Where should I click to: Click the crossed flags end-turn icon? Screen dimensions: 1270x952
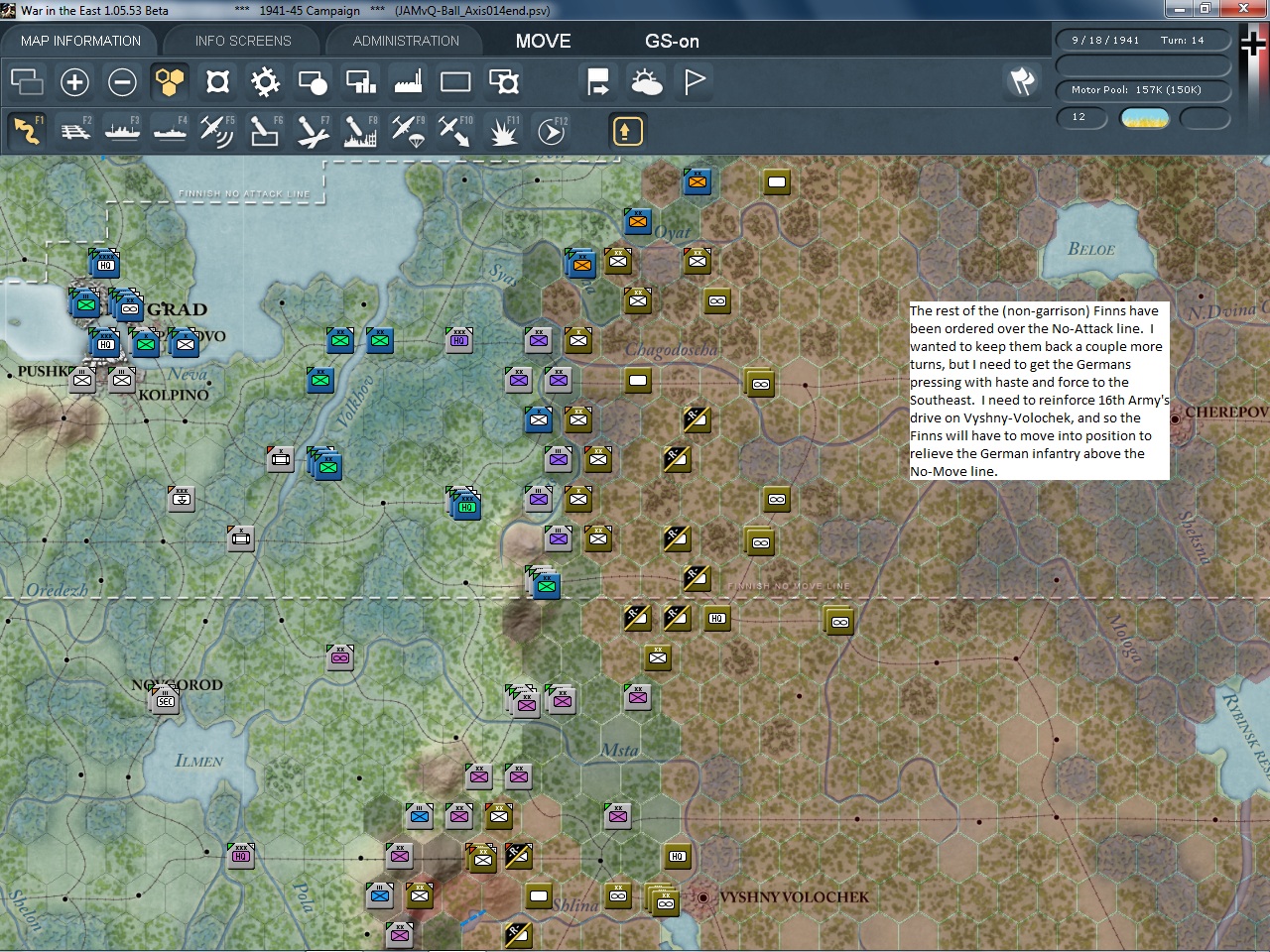(x=1023, y=81)
